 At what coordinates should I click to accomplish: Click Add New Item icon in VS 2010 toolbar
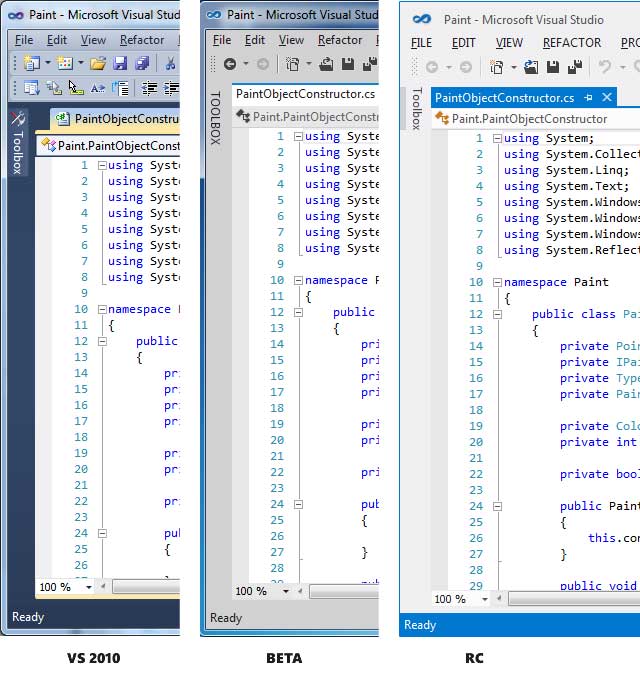(x=65, y=64)
